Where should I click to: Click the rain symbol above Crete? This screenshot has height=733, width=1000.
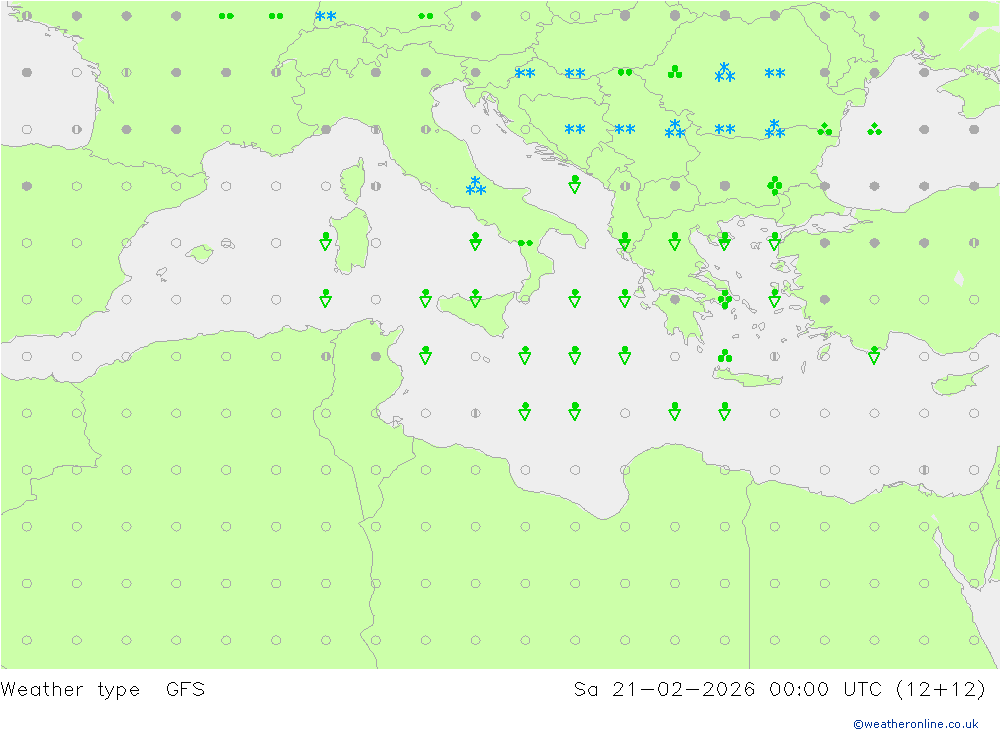724,355
